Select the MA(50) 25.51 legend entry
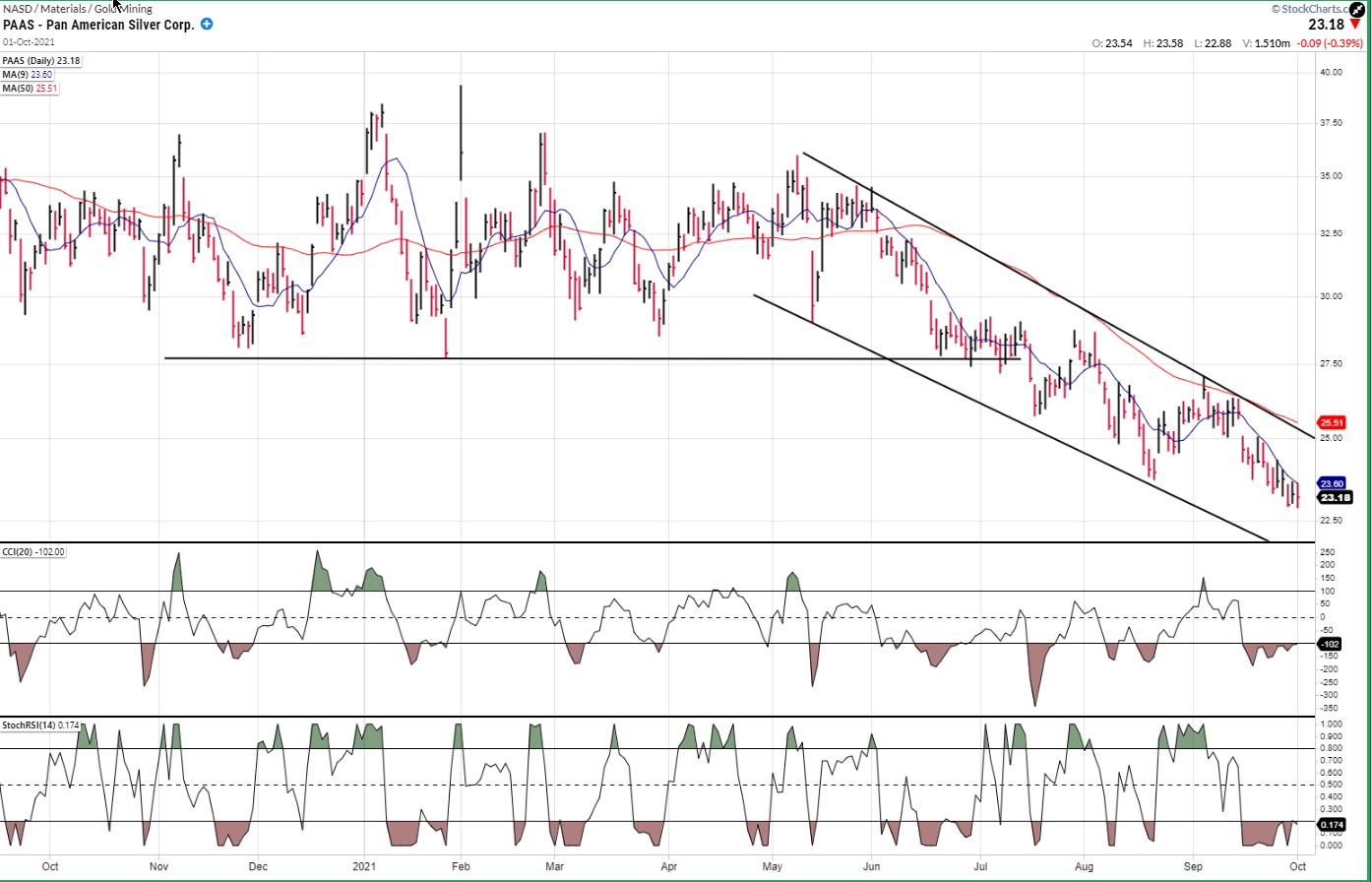The width and height of the screenshot is (1372, 882). tap(31, 87)
